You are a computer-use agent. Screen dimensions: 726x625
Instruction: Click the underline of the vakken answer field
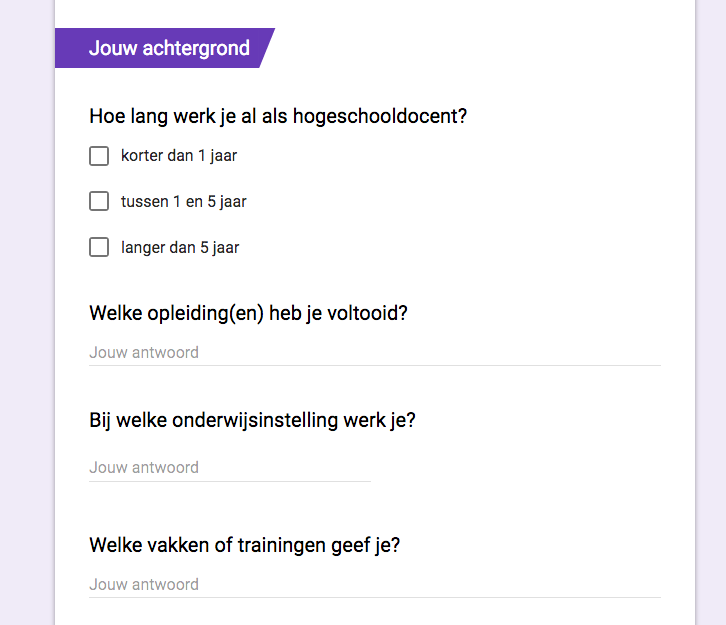pos(375,597)
